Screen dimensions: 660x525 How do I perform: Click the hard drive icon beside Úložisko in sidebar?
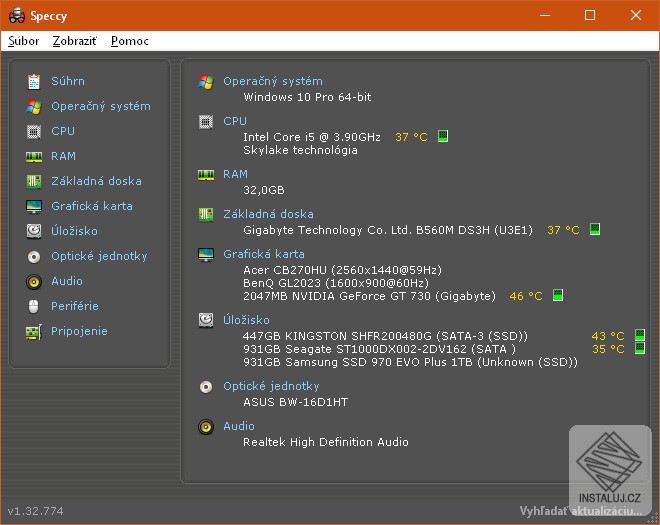tap(34, 231)
